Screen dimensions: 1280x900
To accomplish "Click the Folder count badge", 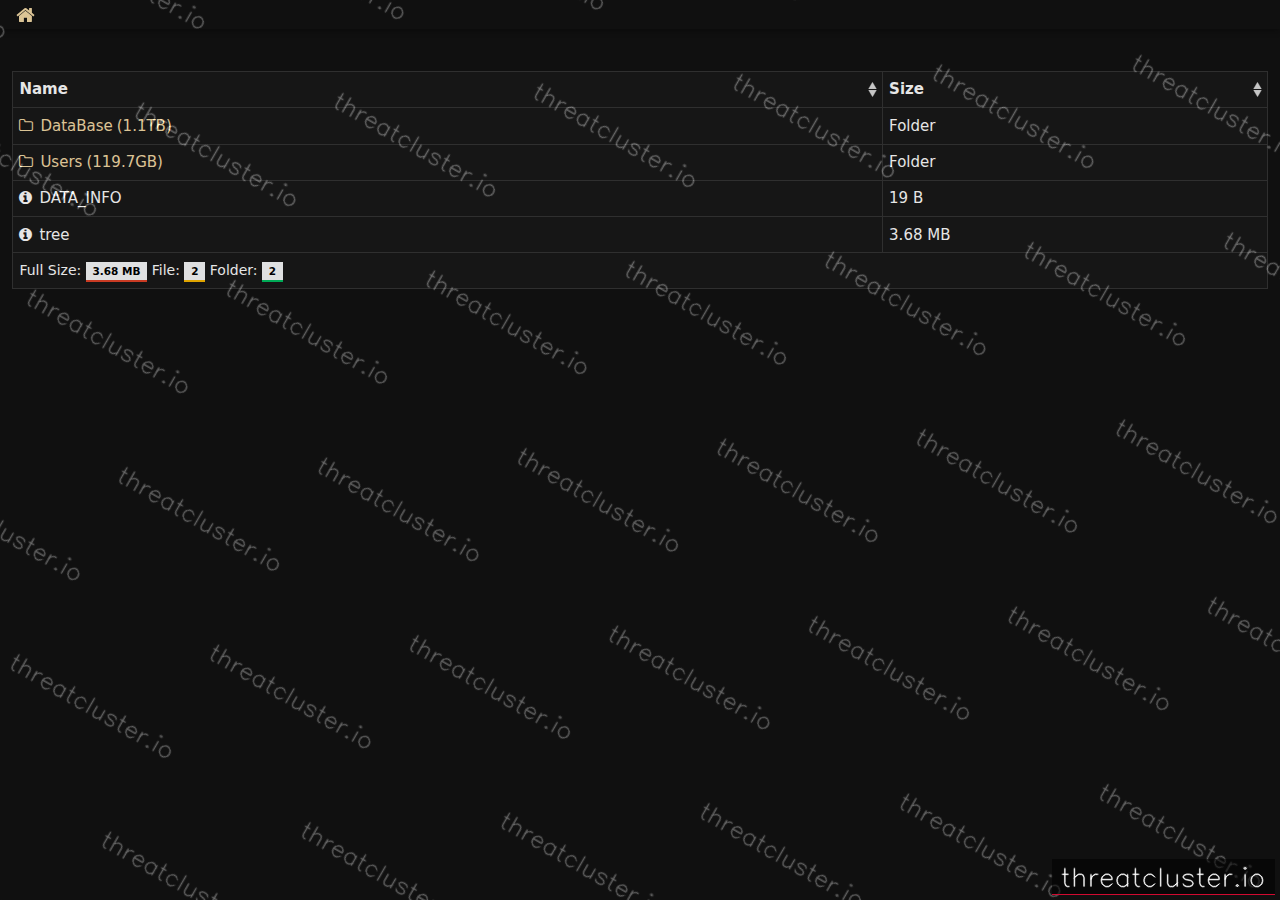I will click(272, 271).
